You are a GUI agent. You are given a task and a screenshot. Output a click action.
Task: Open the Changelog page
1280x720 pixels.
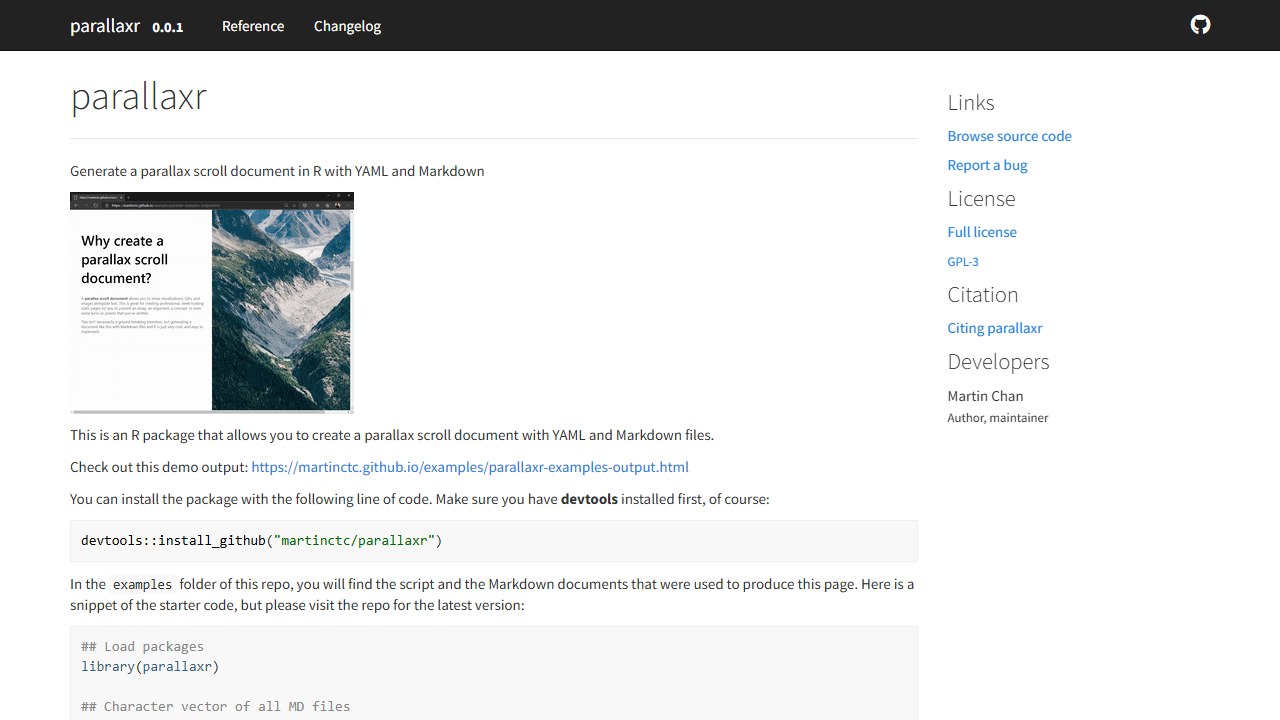347,26
